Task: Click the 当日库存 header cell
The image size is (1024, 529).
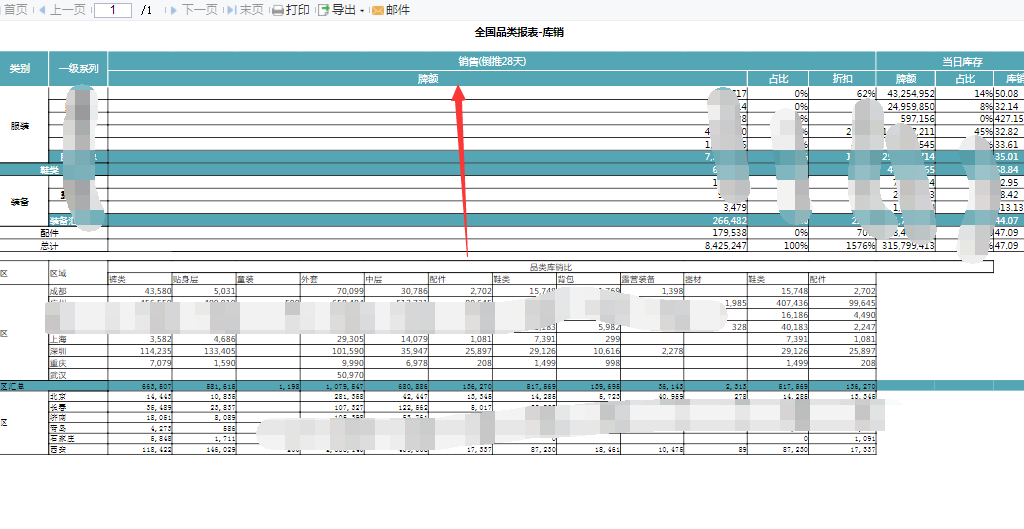Action: click(x=961, y=61)
